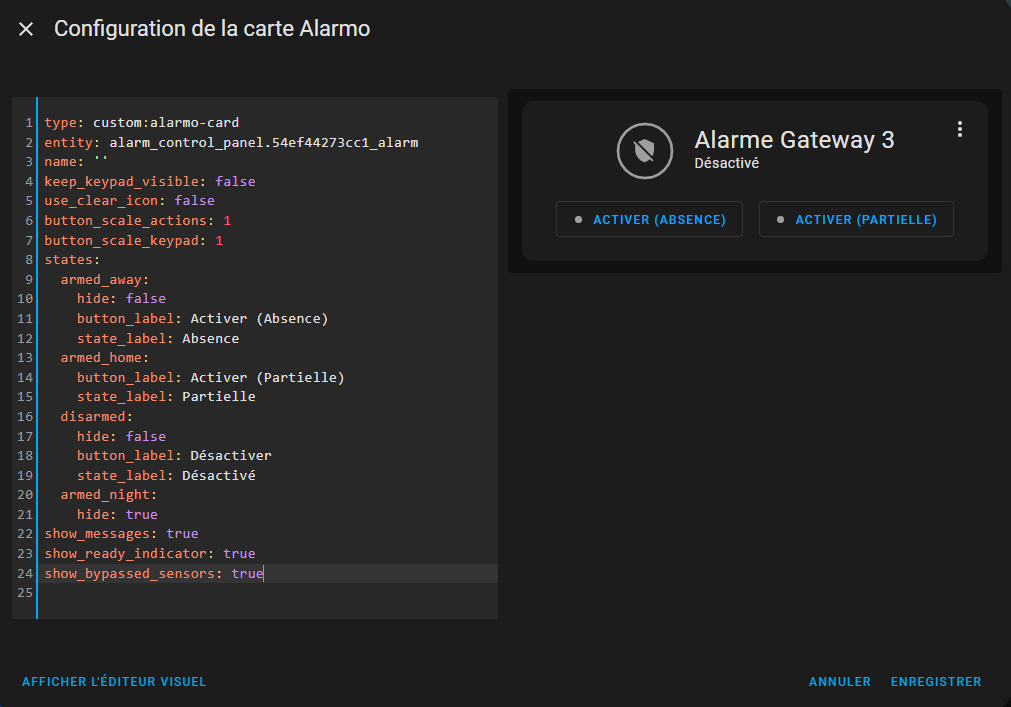Click the 'show_bypassed_sensors: true' line
This screenshot has height=707, width=1011.
pos(154,574)
